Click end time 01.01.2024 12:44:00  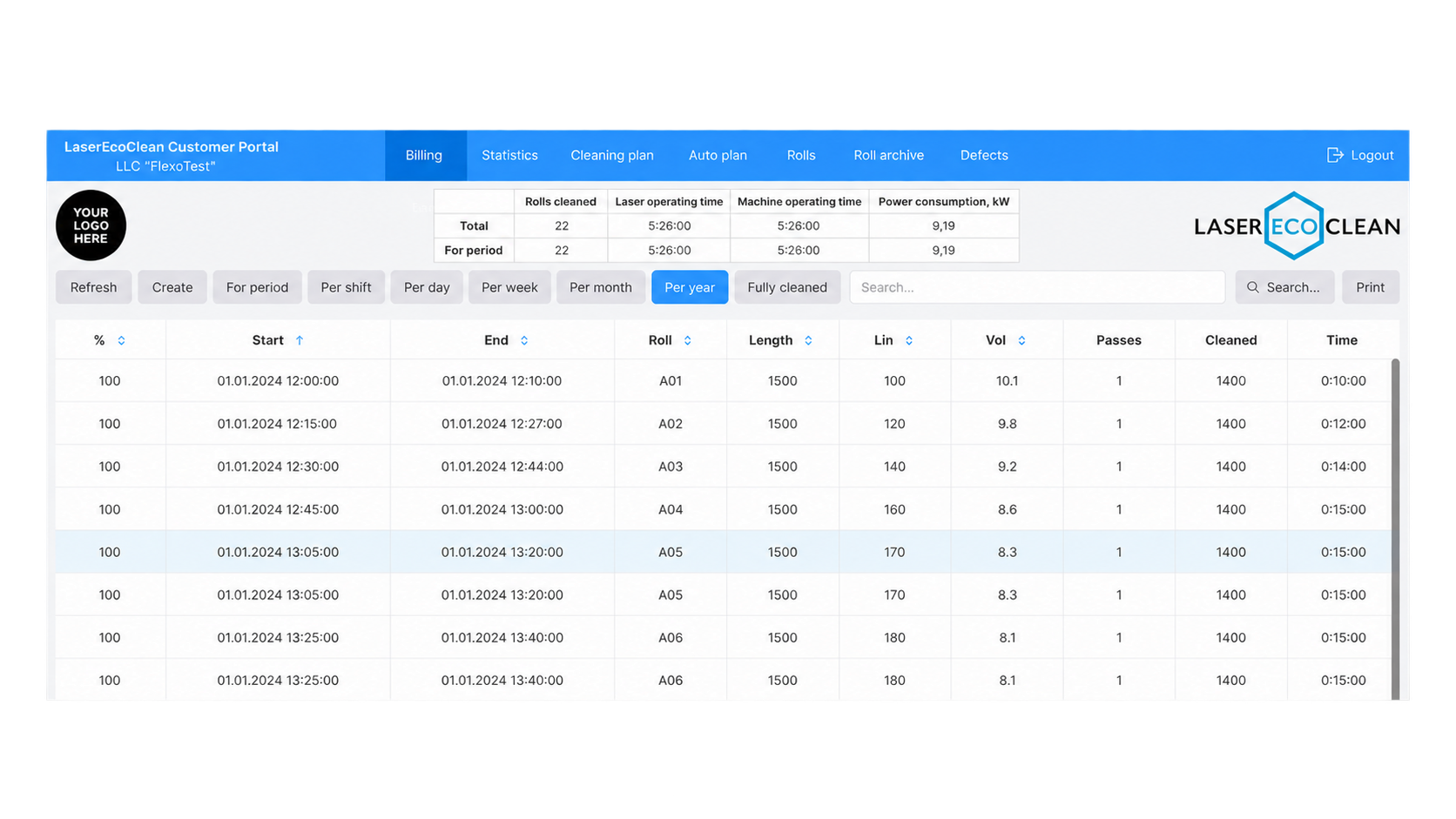pos(502,467)
